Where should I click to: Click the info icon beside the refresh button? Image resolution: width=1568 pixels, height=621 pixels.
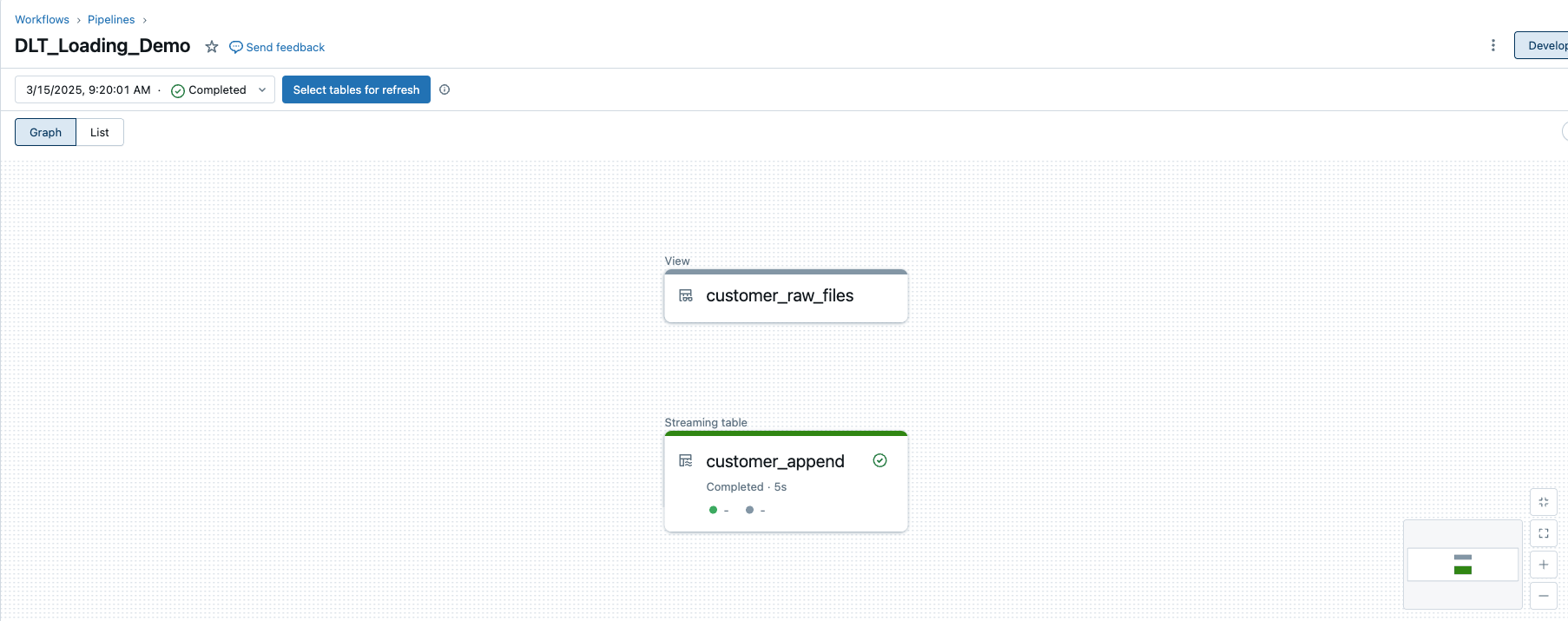pyautogui.click(x=445, y=89)
